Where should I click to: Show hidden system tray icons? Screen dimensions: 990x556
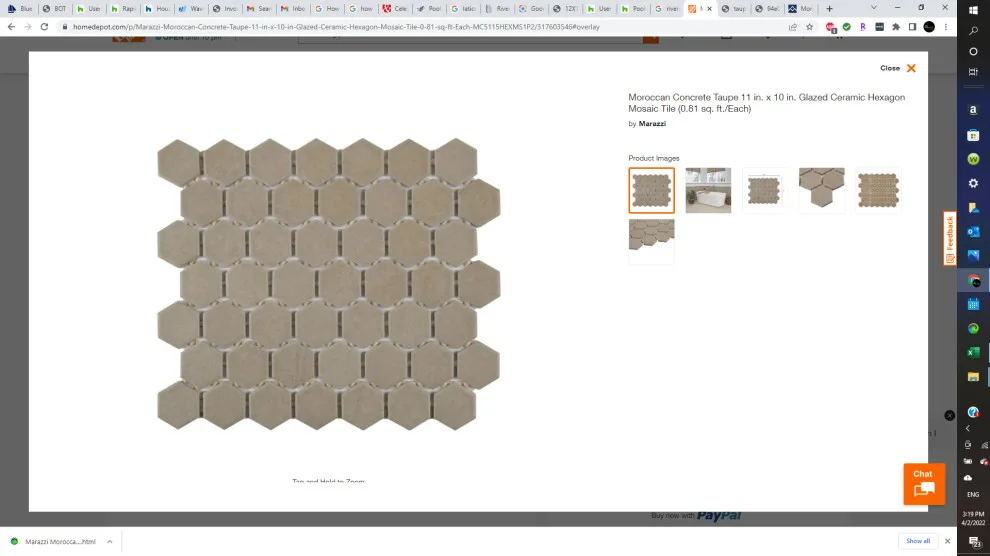click(x=967, y=429)
